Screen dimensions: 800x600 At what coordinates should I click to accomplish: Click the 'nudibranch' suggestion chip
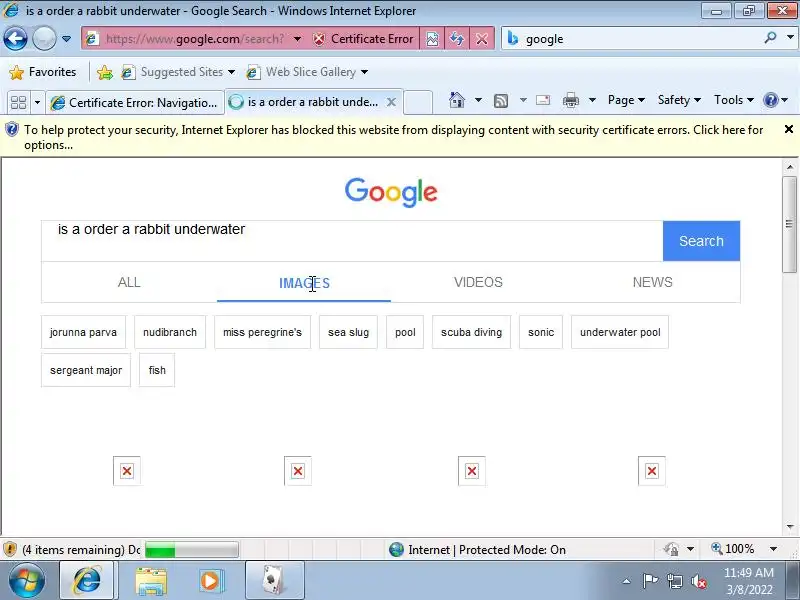170,332
